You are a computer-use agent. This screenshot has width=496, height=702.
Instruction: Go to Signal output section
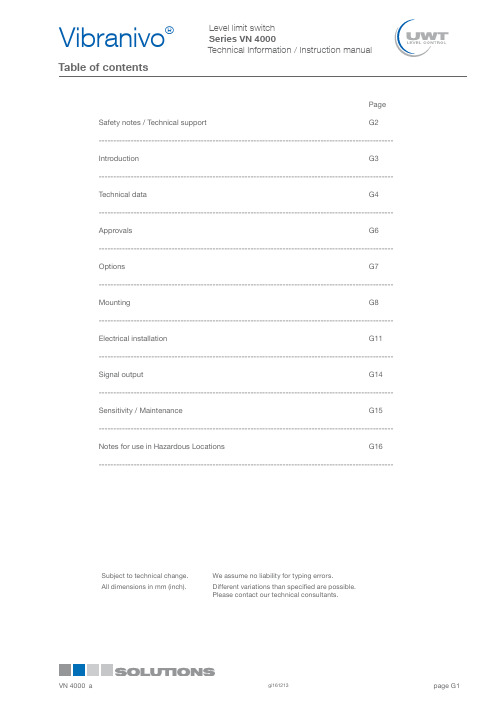(x=121, y=375)
